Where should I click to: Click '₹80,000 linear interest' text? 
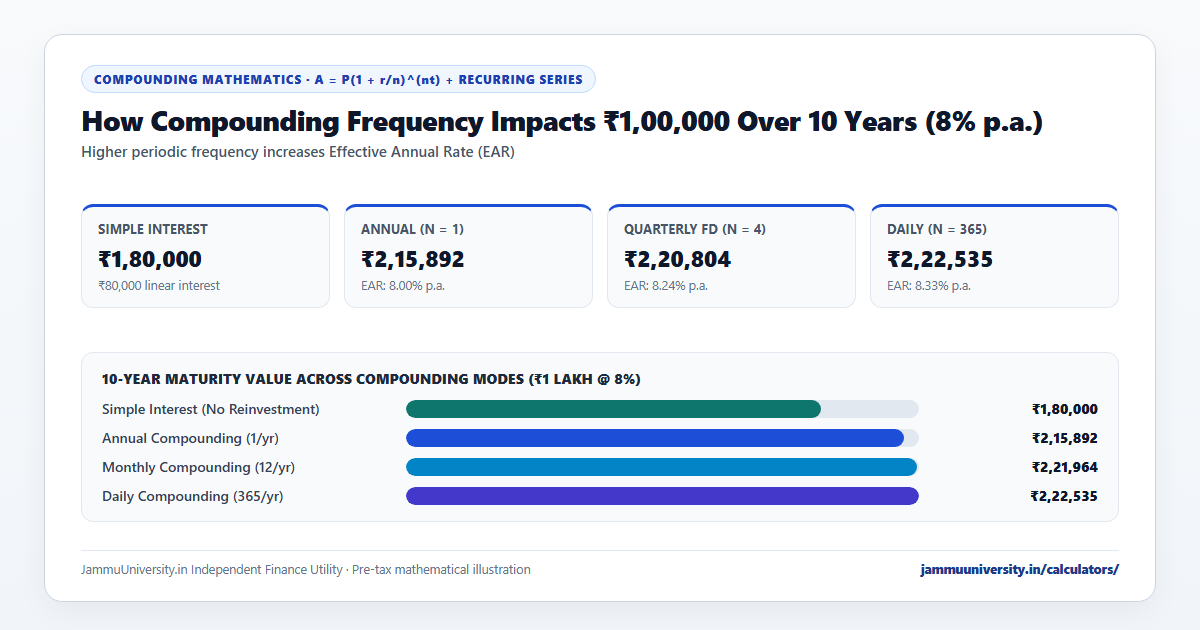[159, 286]
